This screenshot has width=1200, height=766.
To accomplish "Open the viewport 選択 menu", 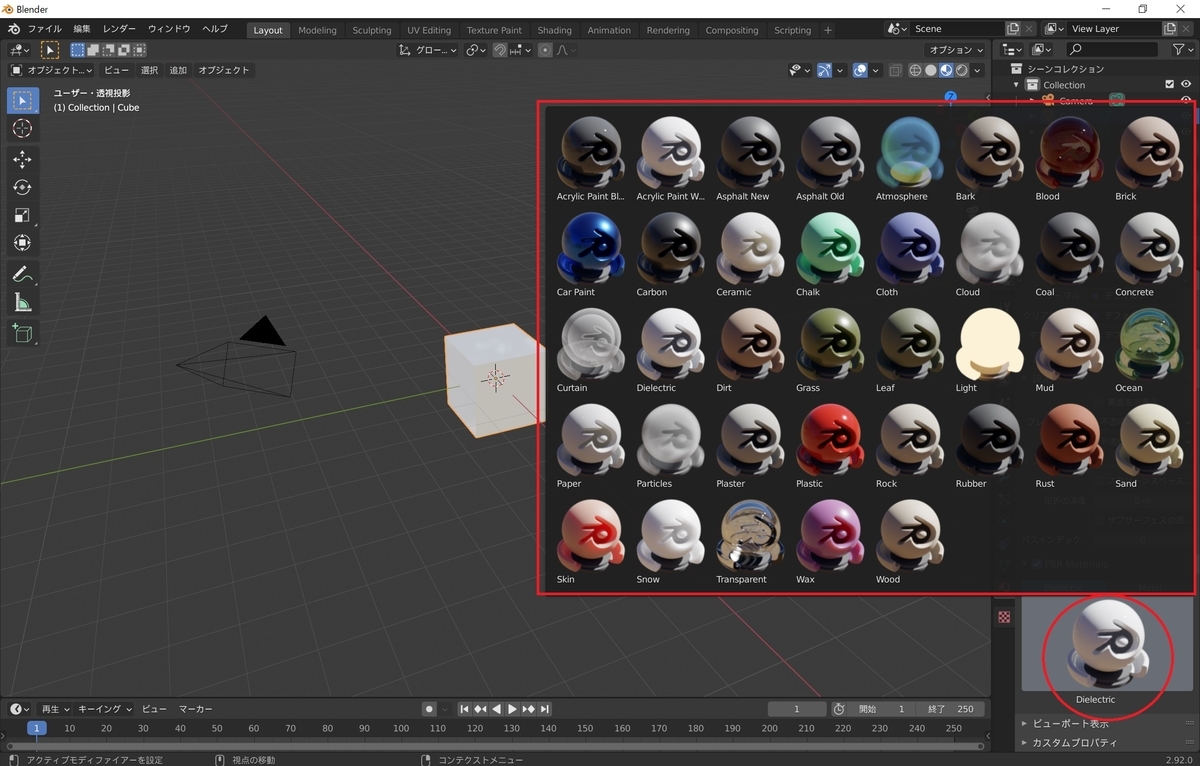I will [x=150, y=70].
